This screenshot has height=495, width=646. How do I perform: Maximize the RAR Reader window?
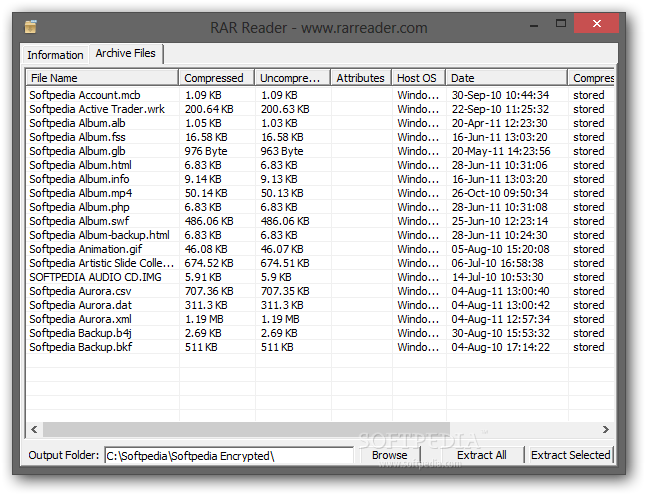click(x=560, y=23)
